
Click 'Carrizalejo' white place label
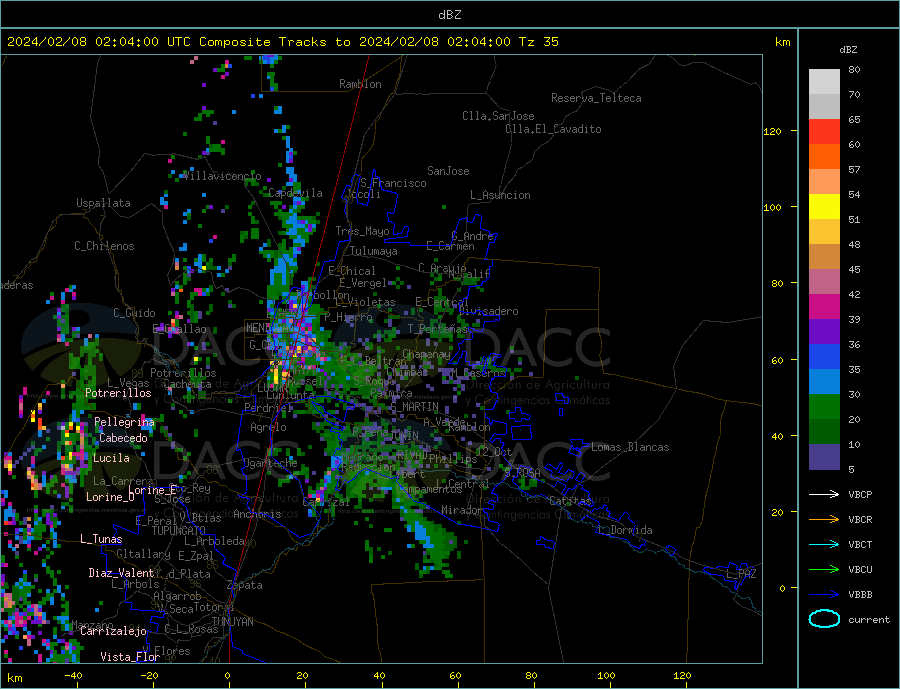click(x=113, y=632)
